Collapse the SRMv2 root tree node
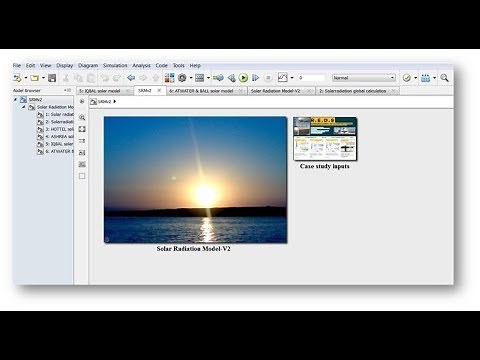This screenshot has width=480, height=360. point(15,99)
